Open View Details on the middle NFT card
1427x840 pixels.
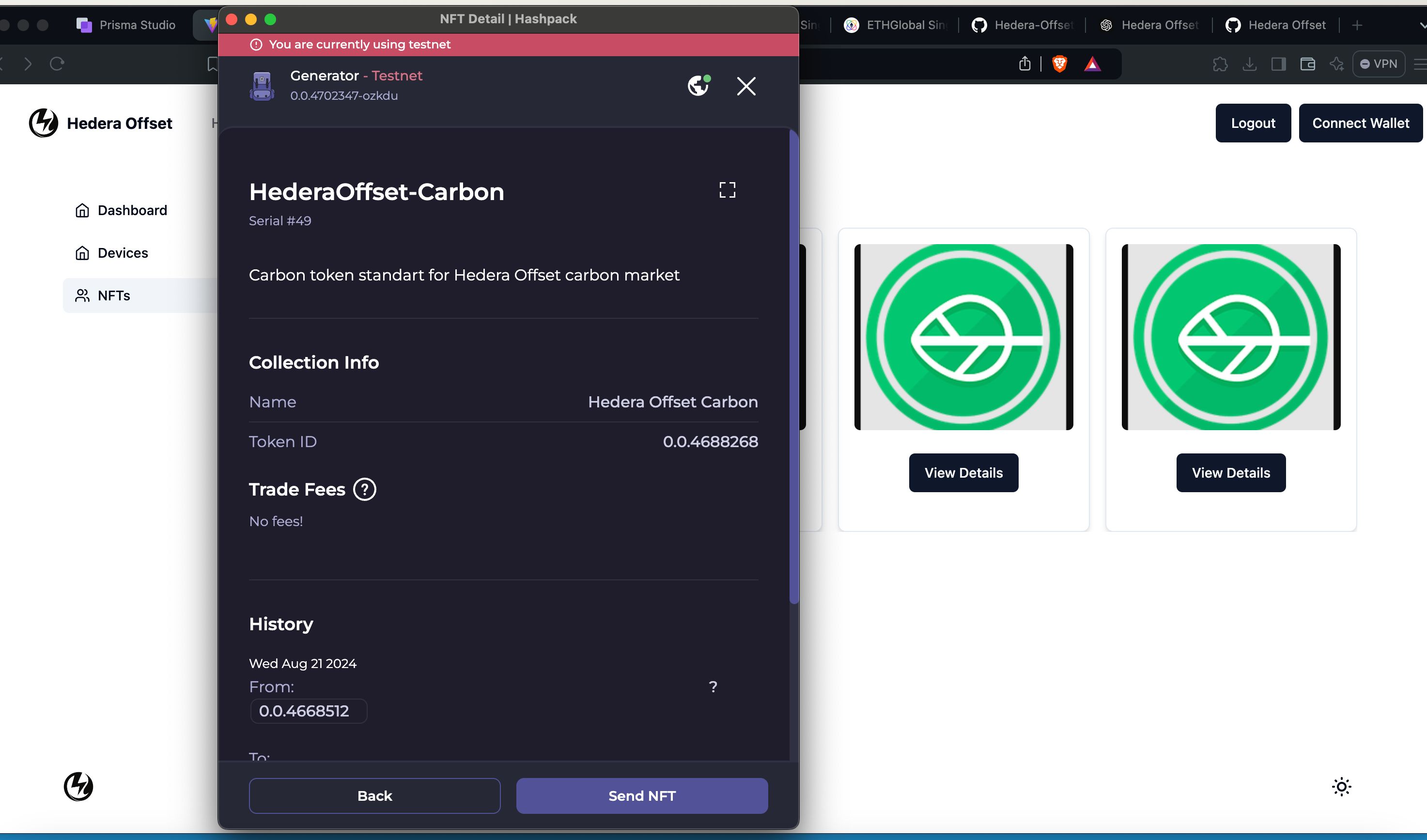[963, 473]
